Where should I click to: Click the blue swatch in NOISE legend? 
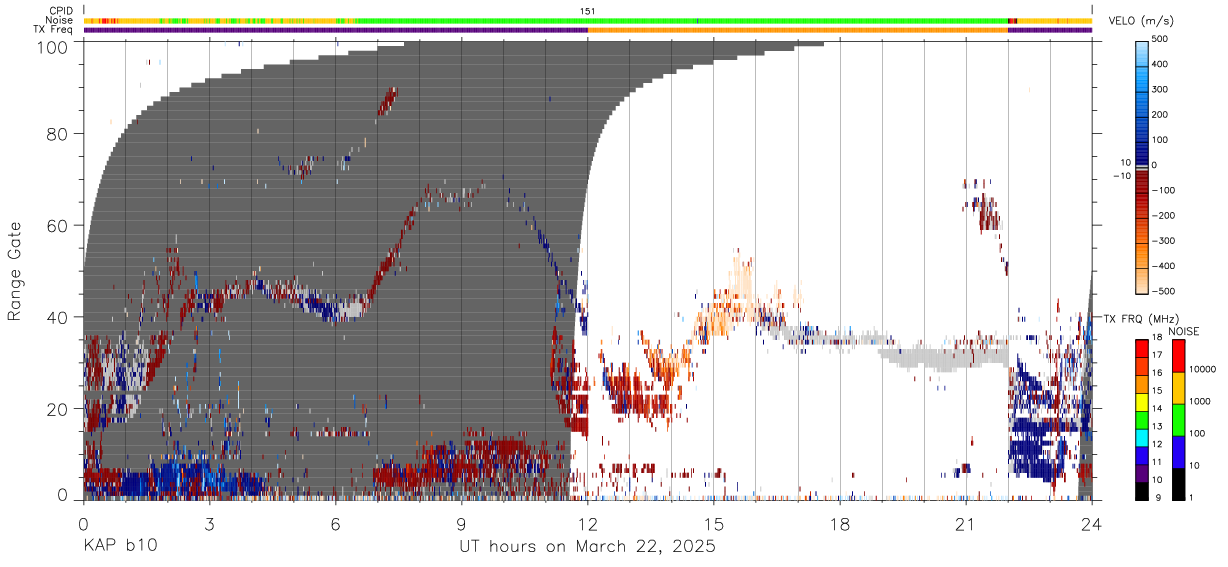click(1177, 451)
